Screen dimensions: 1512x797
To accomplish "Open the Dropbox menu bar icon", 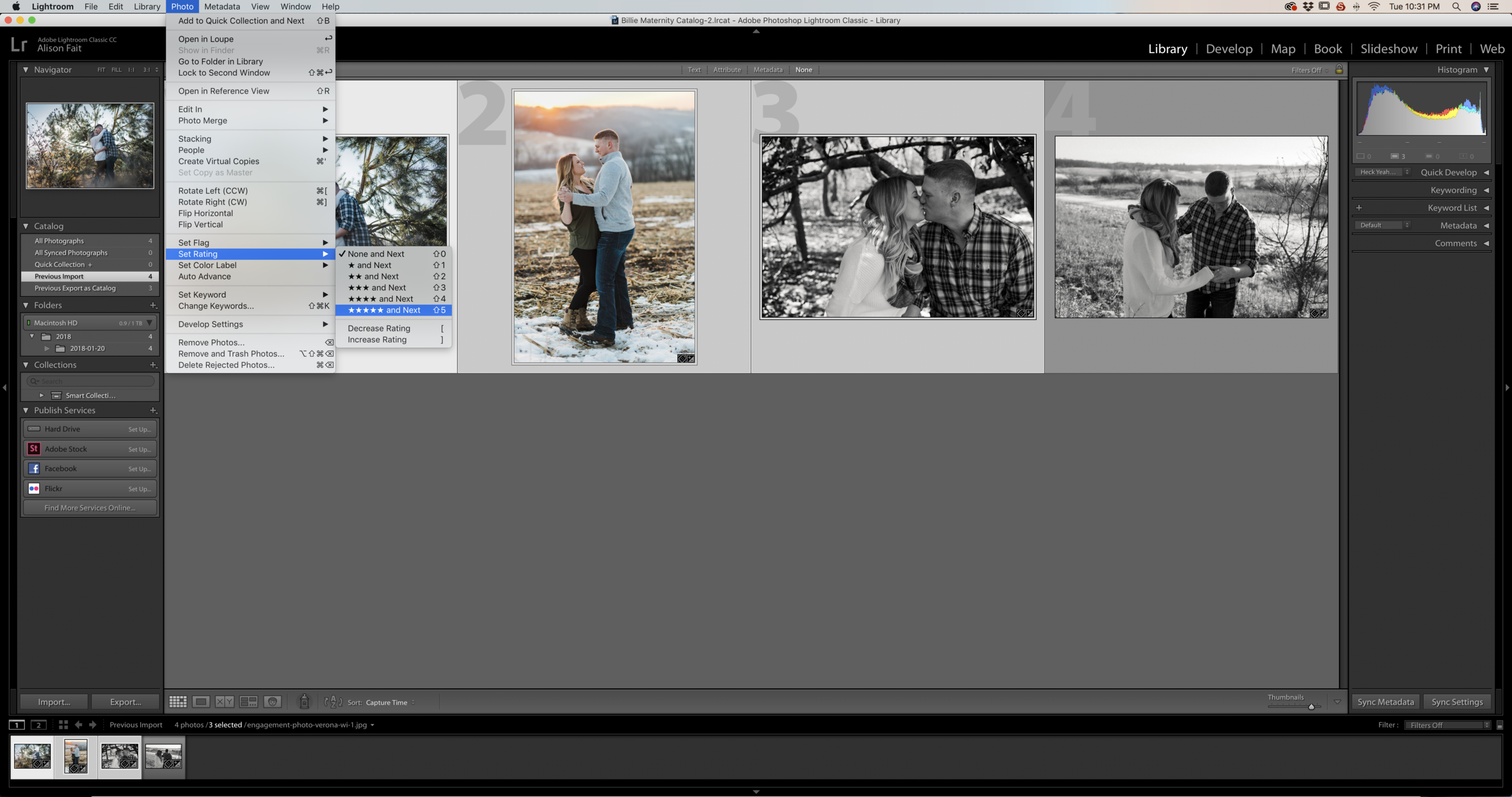I will [1308, 7].
